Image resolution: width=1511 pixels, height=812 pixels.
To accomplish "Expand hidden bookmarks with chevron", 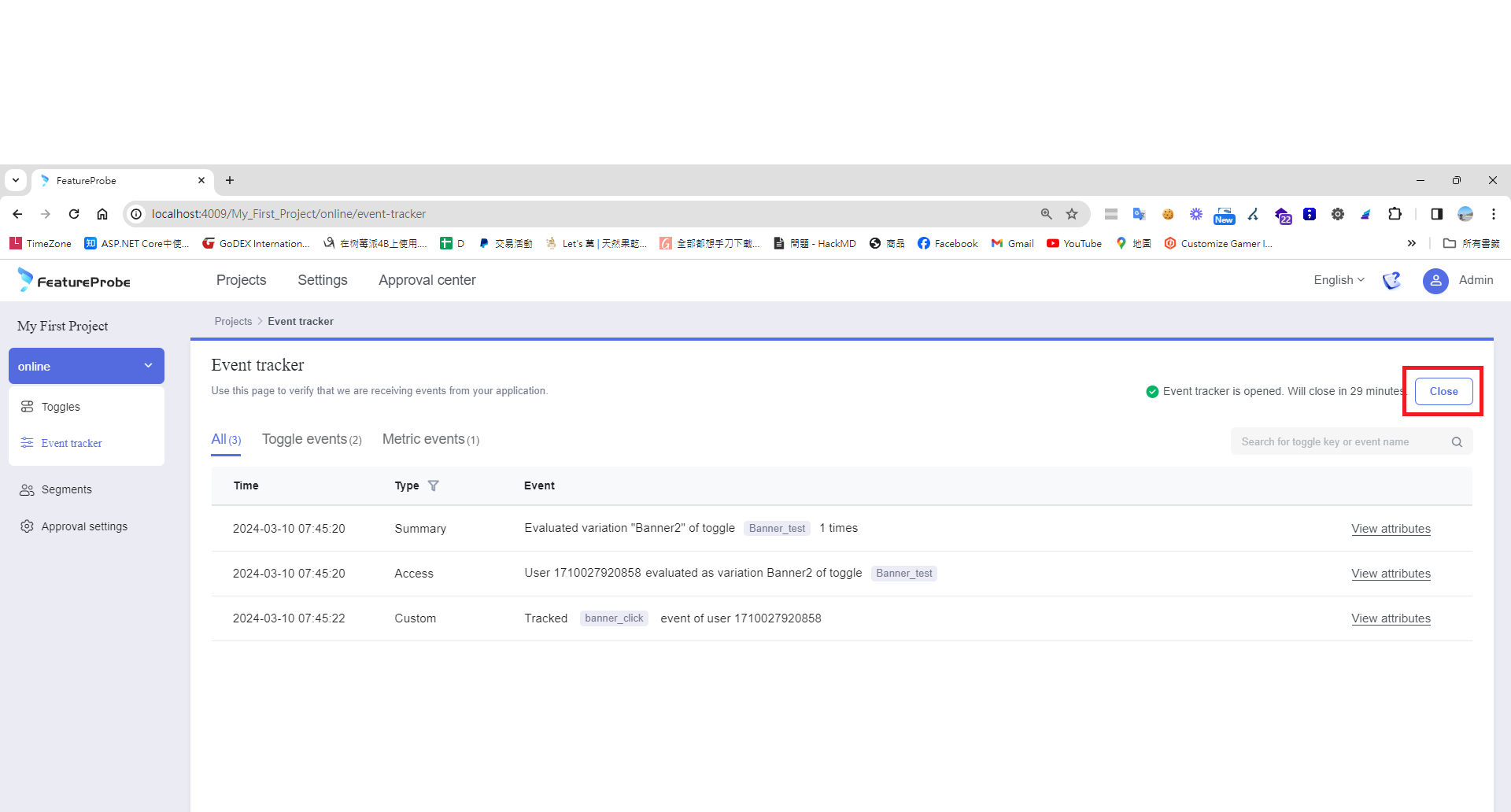I will (x=1412, y=243).
